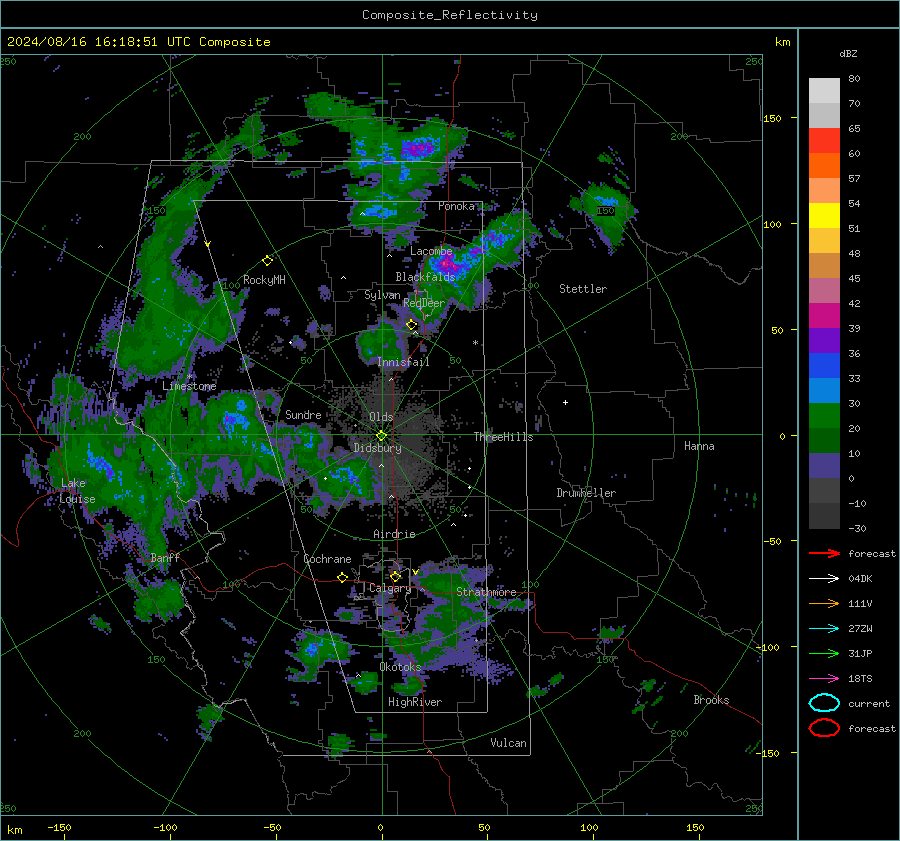Click the yellow diamond marker near RockyMH
Image resolution: width=900 pixels, height=841 pixels.
pyautogui.click(x=267, y=261)
